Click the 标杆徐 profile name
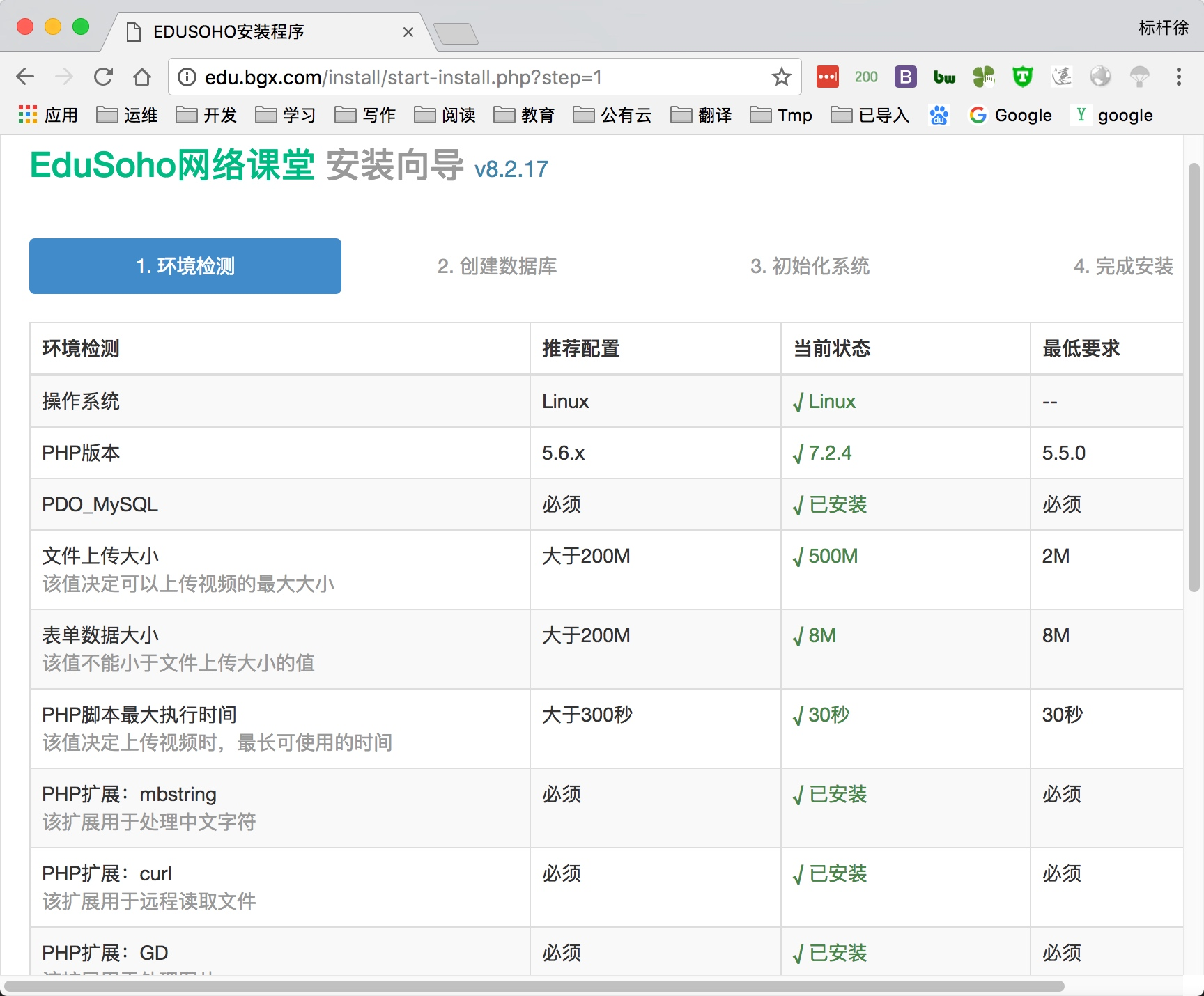 (1164, 27)
